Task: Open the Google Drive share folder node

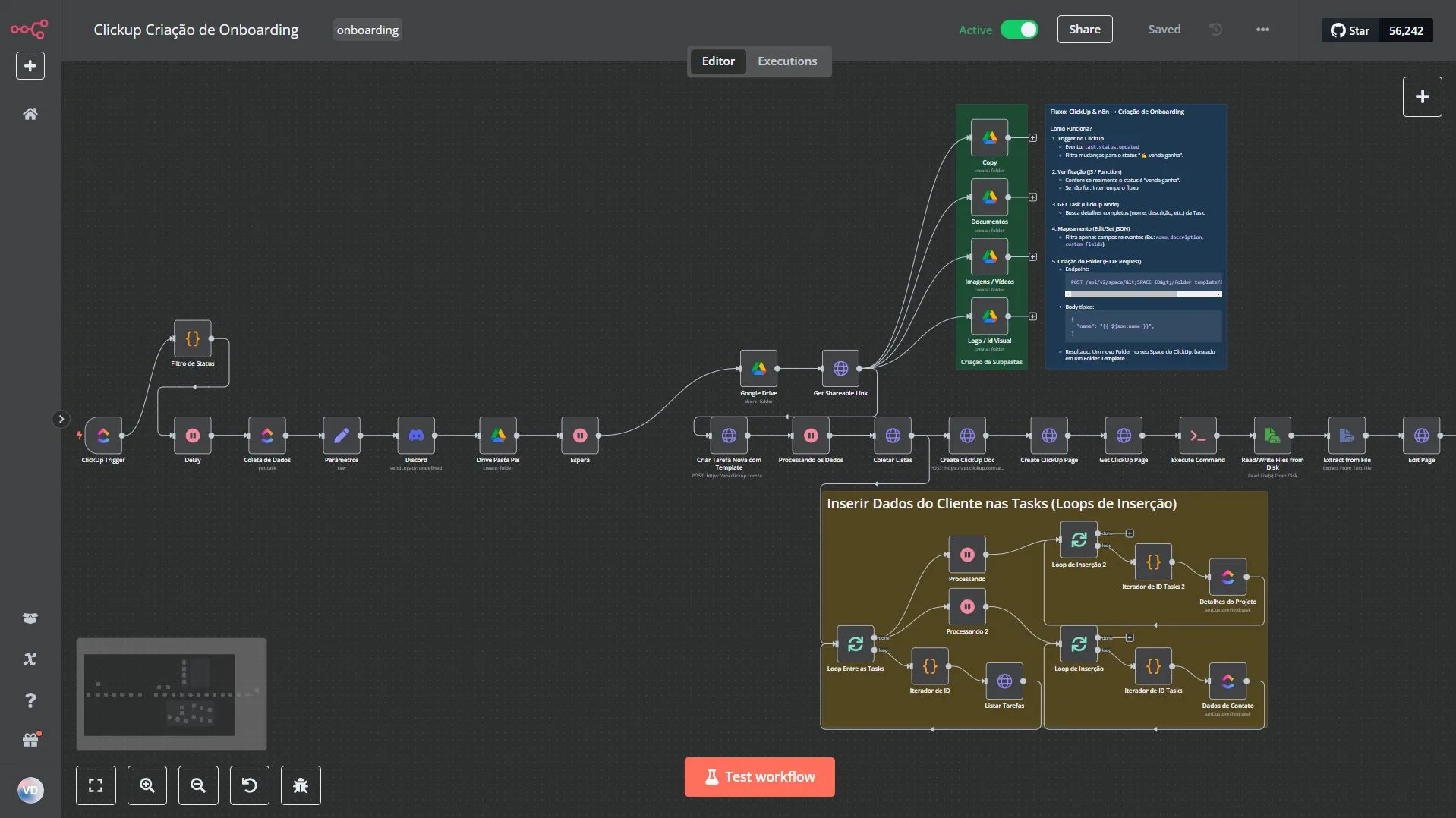Action: point(758,369)
